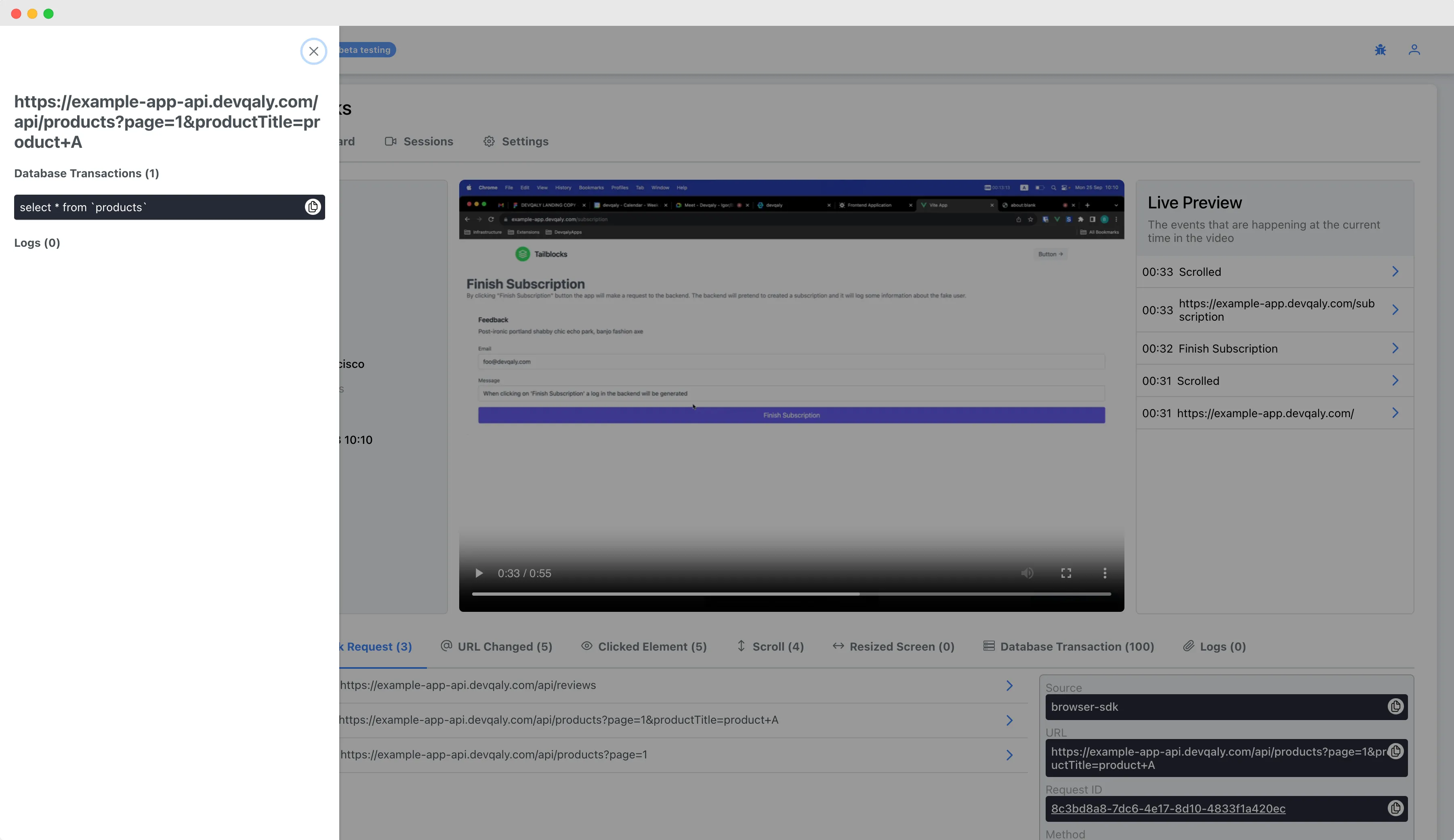Open the user profile icon
The image size is (1454, 840).
click(x=1415, y=50)
